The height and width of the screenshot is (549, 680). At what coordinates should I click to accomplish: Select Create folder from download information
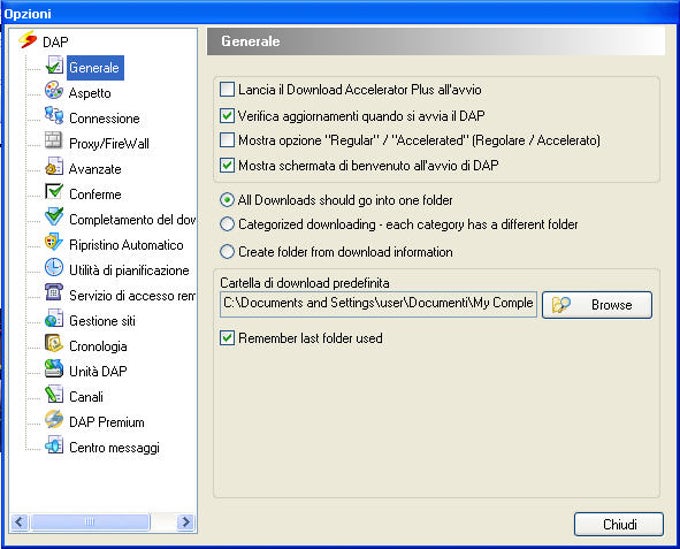(227, 252)
